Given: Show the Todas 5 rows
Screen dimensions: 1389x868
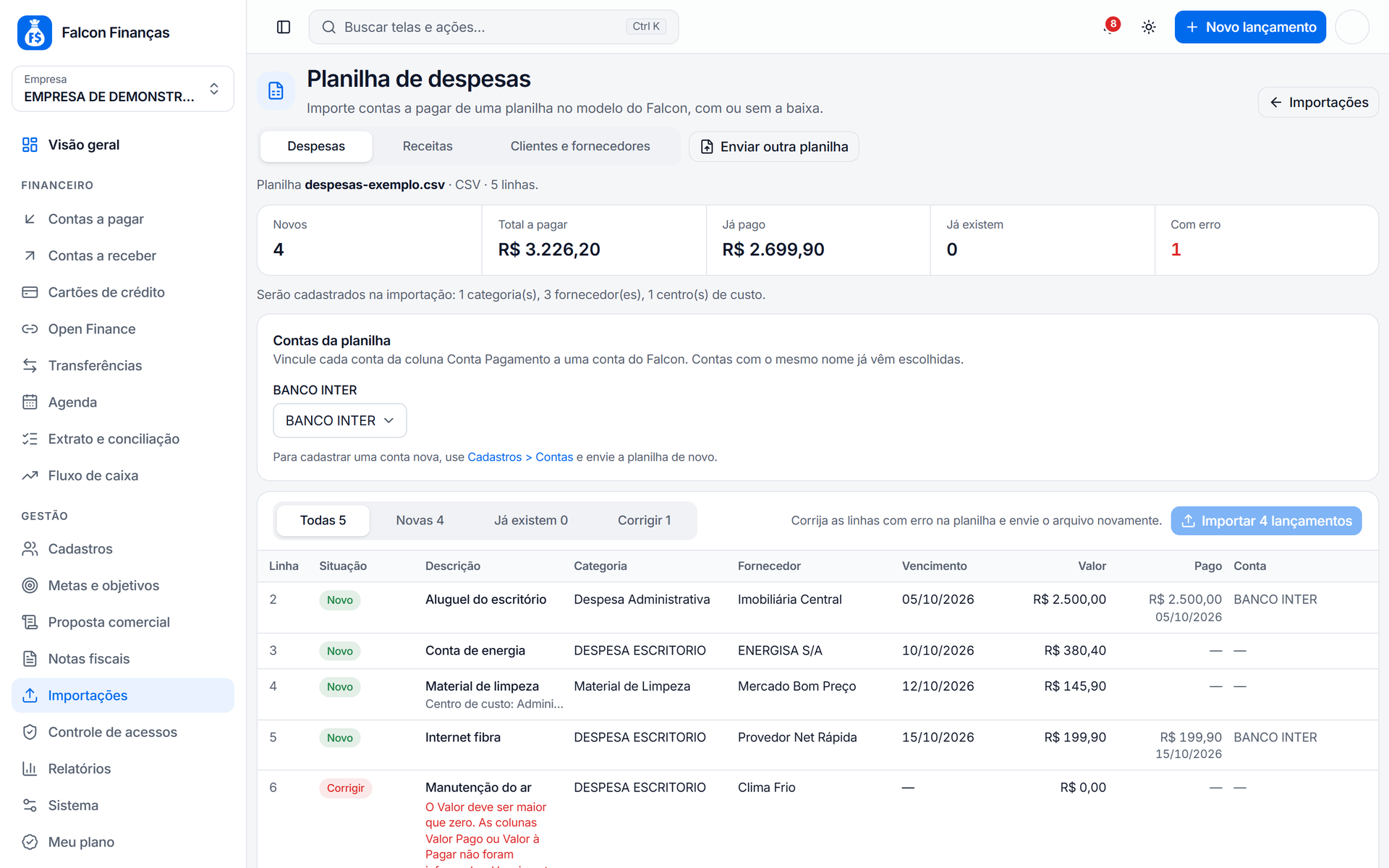Looking at the screenshot, I should coord(323,521).
